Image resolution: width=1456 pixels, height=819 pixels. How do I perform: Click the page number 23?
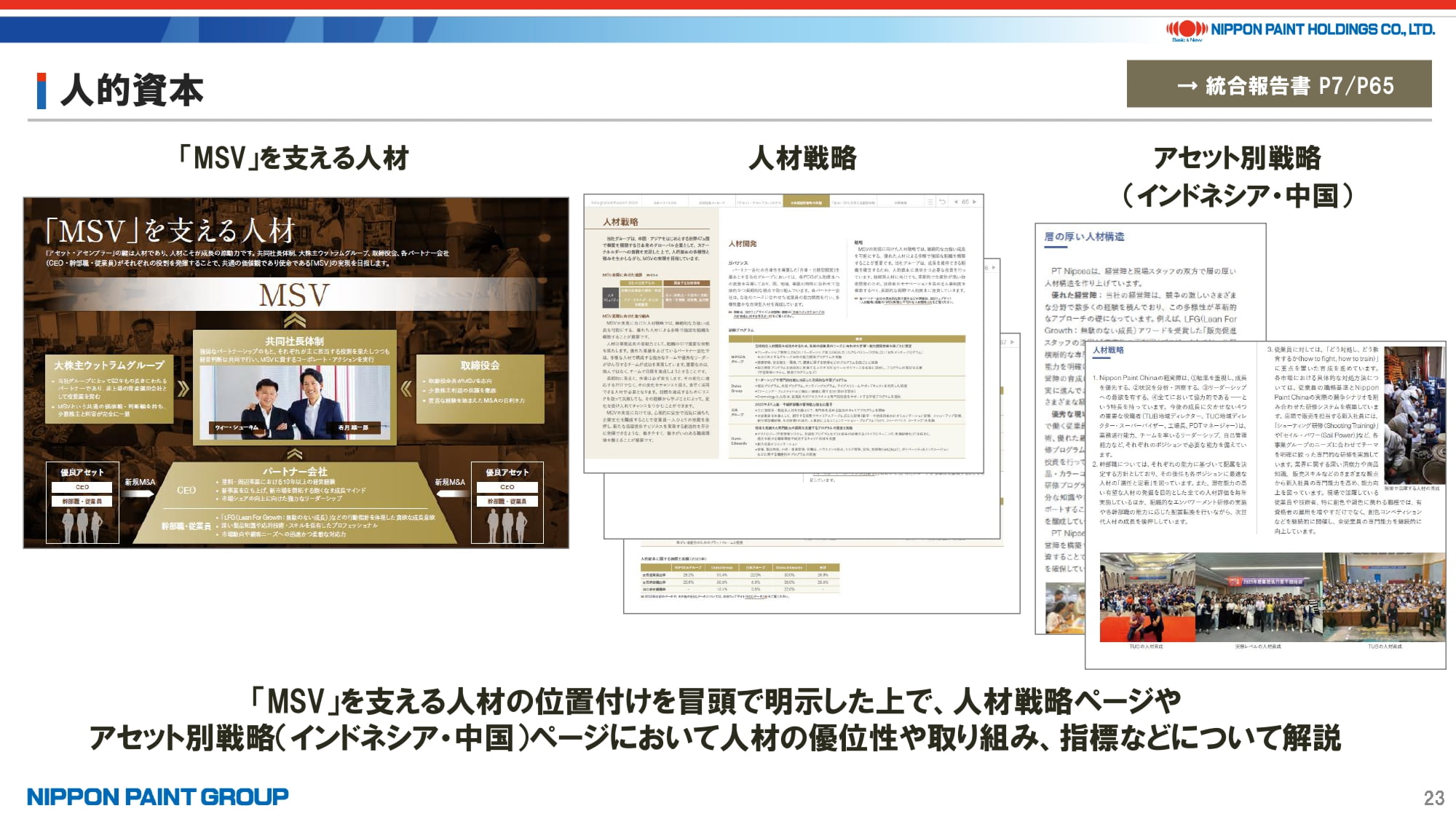pos(1433,798)
